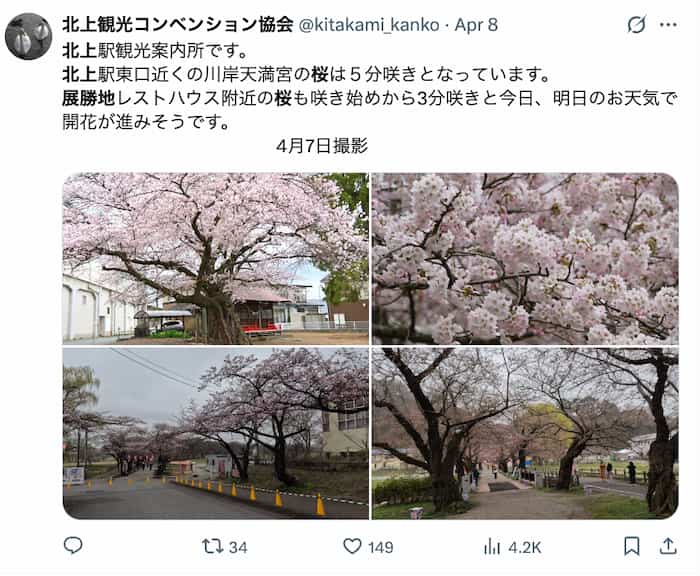Image resolution: width=700 pixels, height=576 pixels.
Task: Open the three-dot more options menu
Action: [668, 25]
